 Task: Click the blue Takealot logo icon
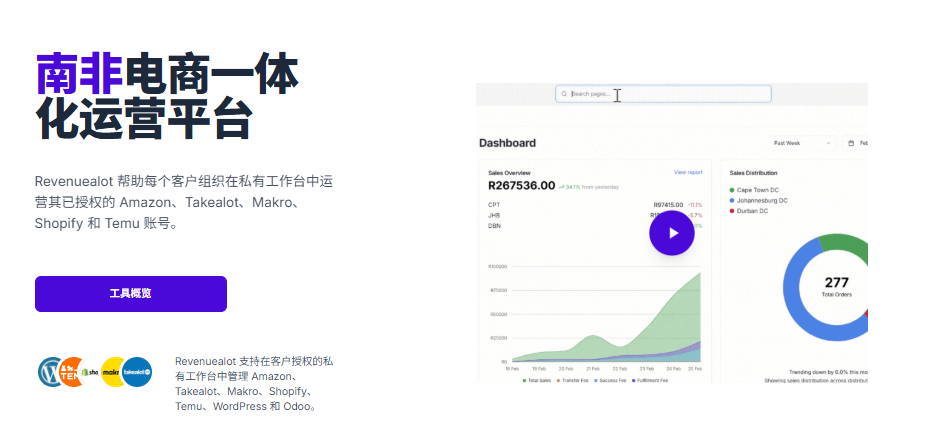tap(137, 372)
